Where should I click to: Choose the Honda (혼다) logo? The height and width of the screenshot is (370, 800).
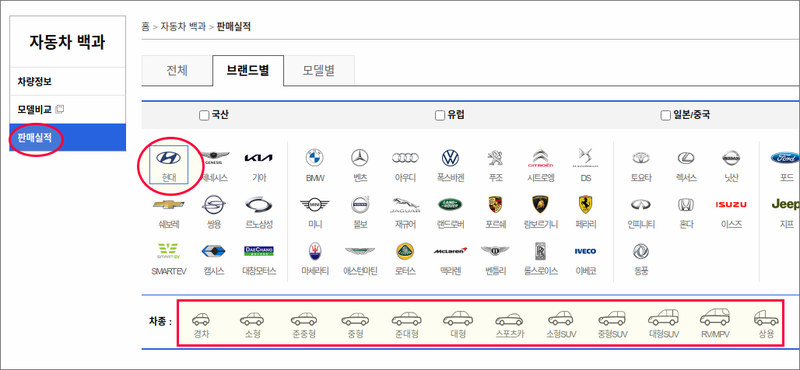click(x=686, y=205)
